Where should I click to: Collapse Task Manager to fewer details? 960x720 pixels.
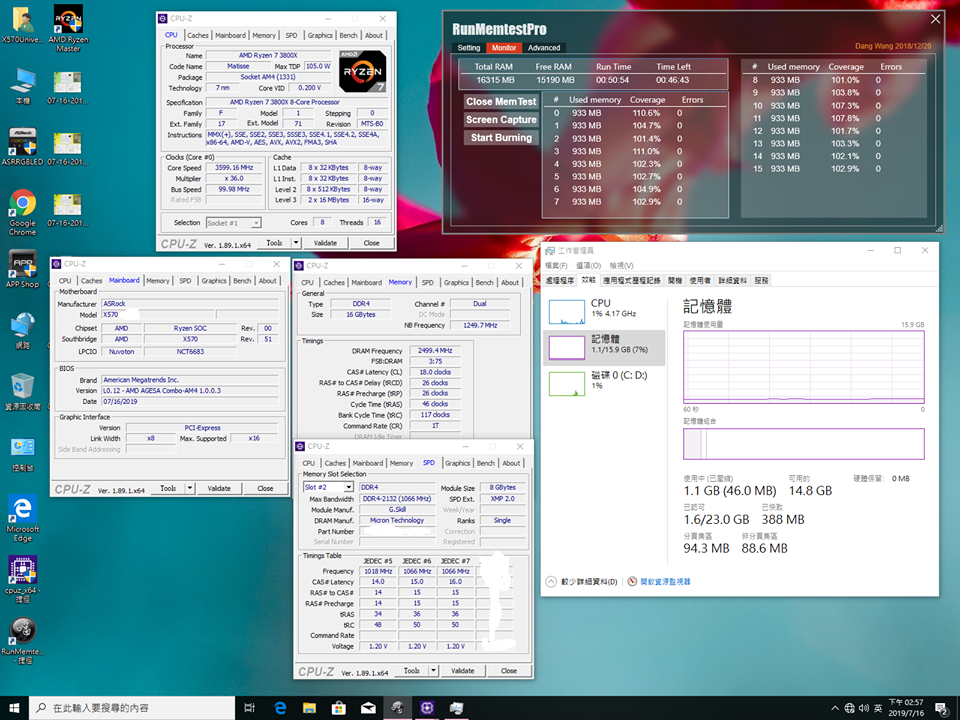[582, 582]
